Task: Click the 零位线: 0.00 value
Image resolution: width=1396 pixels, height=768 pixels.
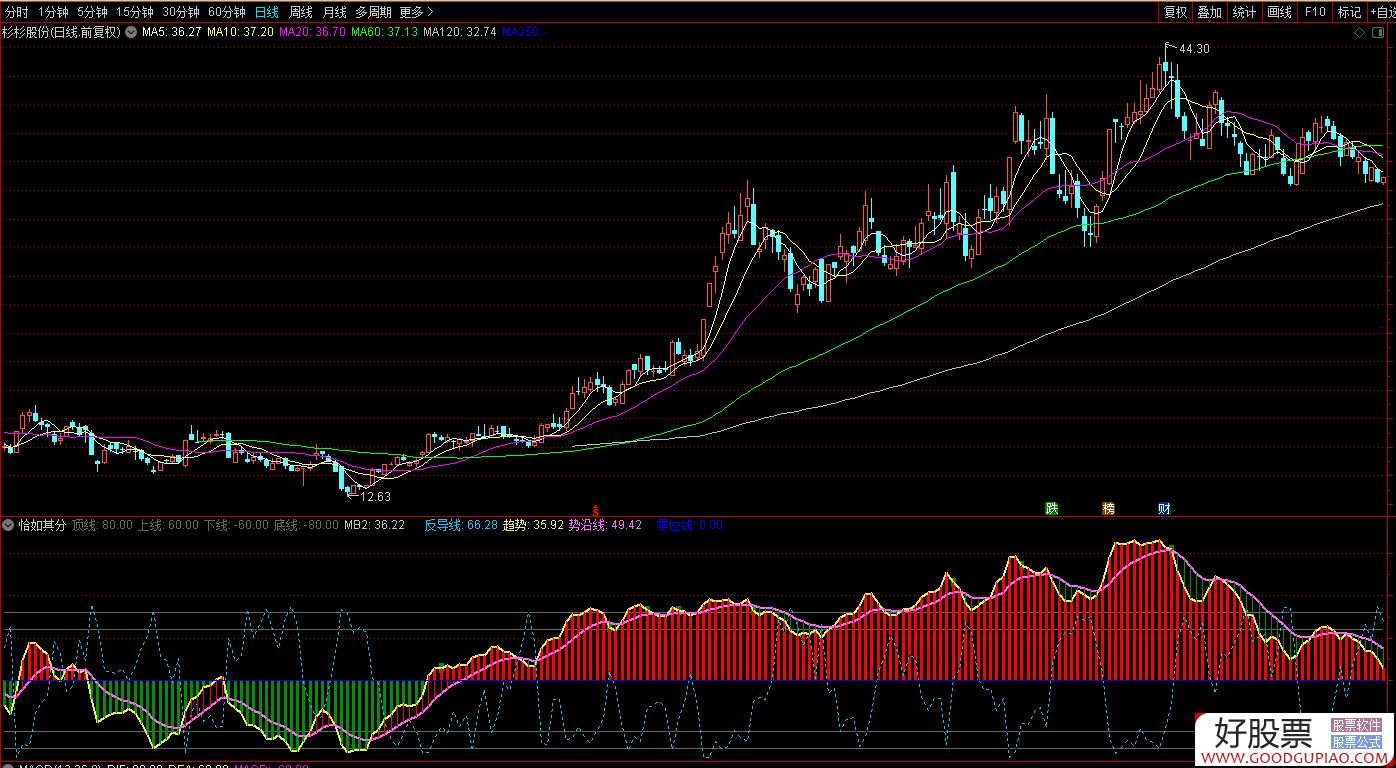Action: tap(689, 525)
